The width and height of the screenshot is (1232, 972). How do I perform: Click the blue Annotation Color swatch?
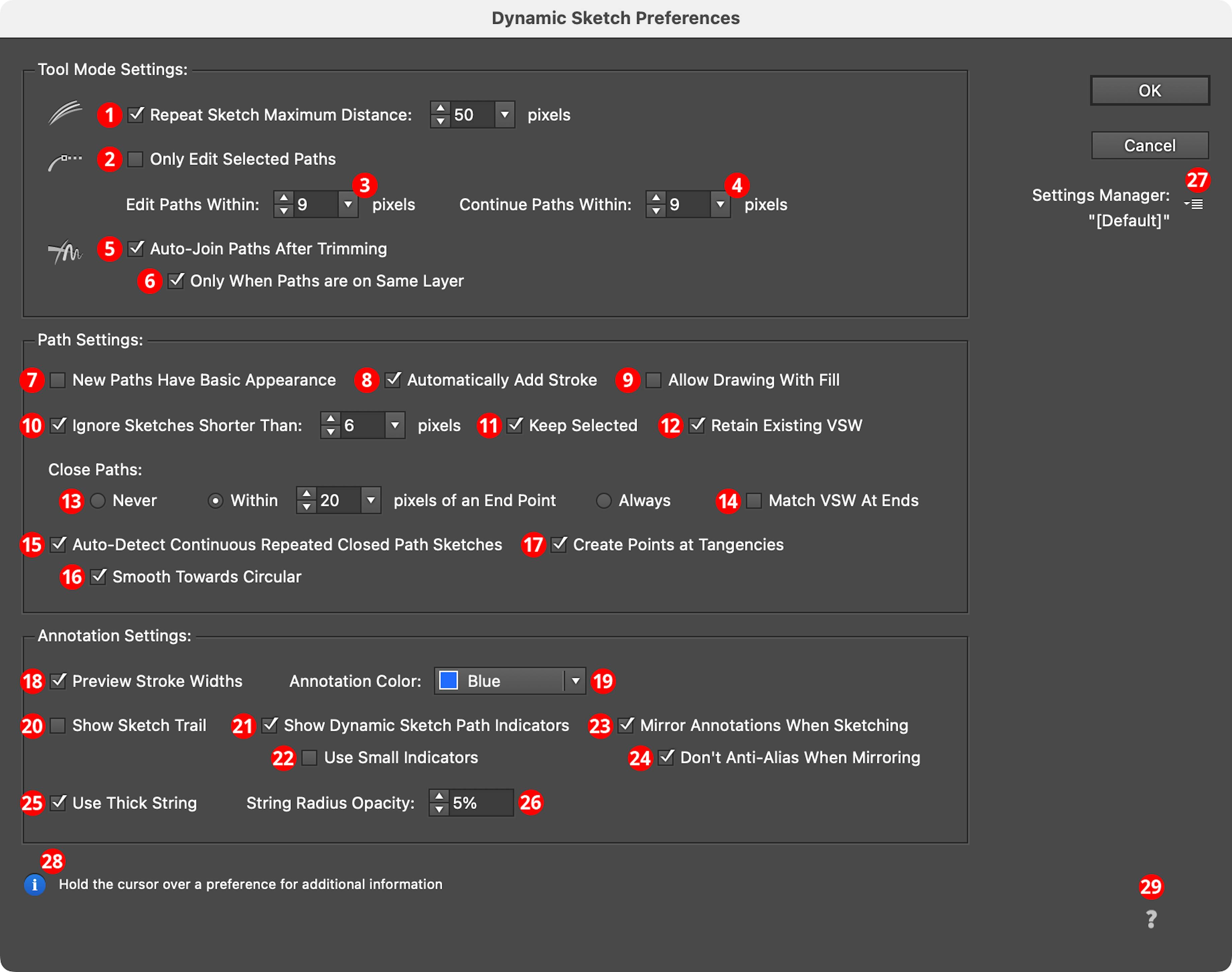click(449, 680)
